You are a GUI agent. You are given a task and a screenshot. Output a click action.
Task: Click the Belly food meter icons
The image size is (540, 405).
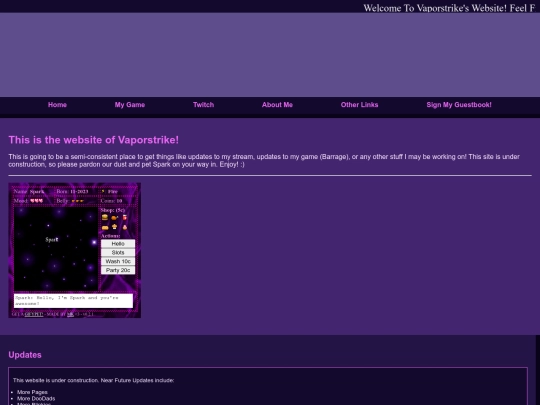[x=77, y=201]
